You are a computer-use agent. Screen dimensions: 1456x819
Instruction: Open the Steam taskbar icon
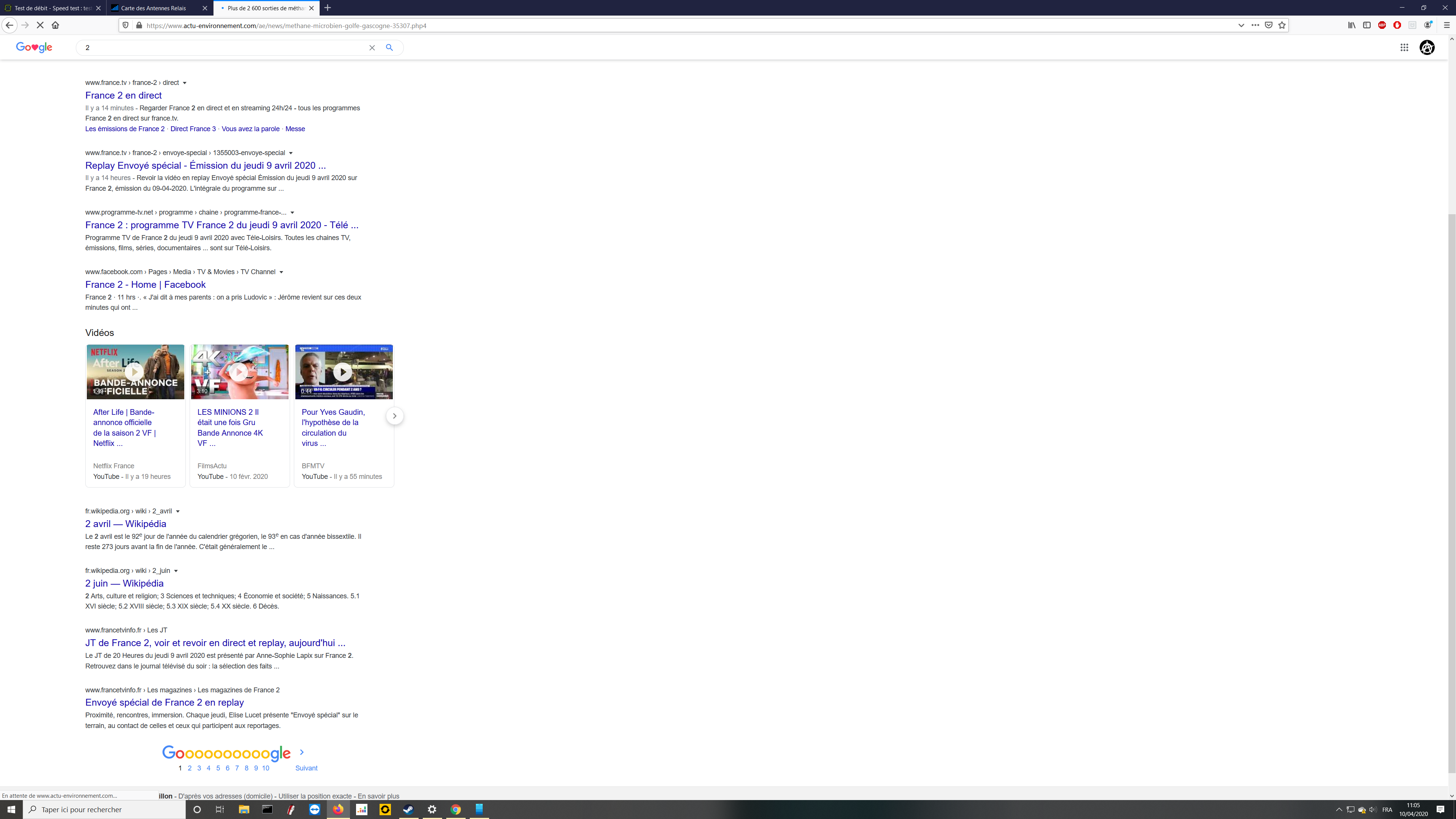coord(408,810)
